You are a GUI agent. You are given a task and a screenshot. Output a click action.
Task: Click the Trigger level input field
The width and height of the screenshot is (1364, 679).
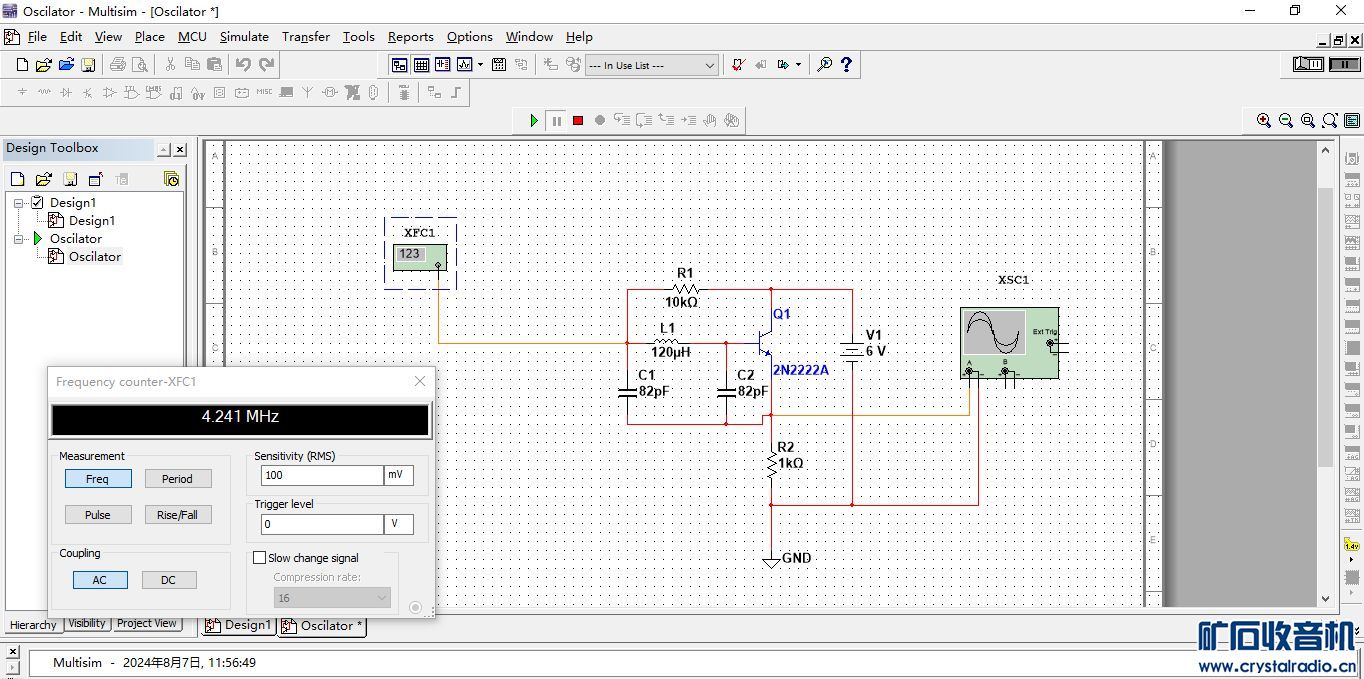(x=321, y=524)
